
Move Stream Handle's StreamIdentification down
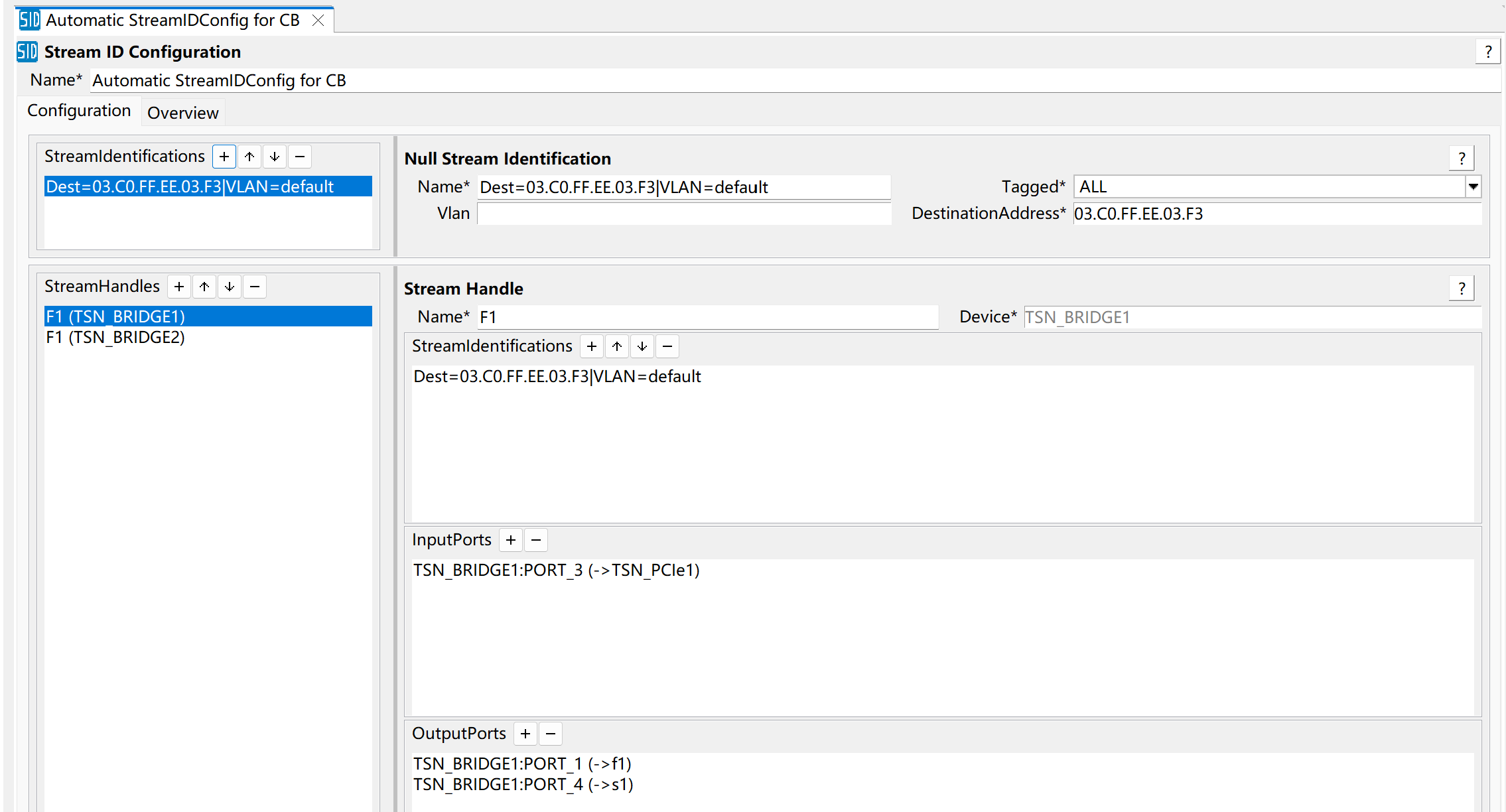pyautogui.click(x=642, y=346)
